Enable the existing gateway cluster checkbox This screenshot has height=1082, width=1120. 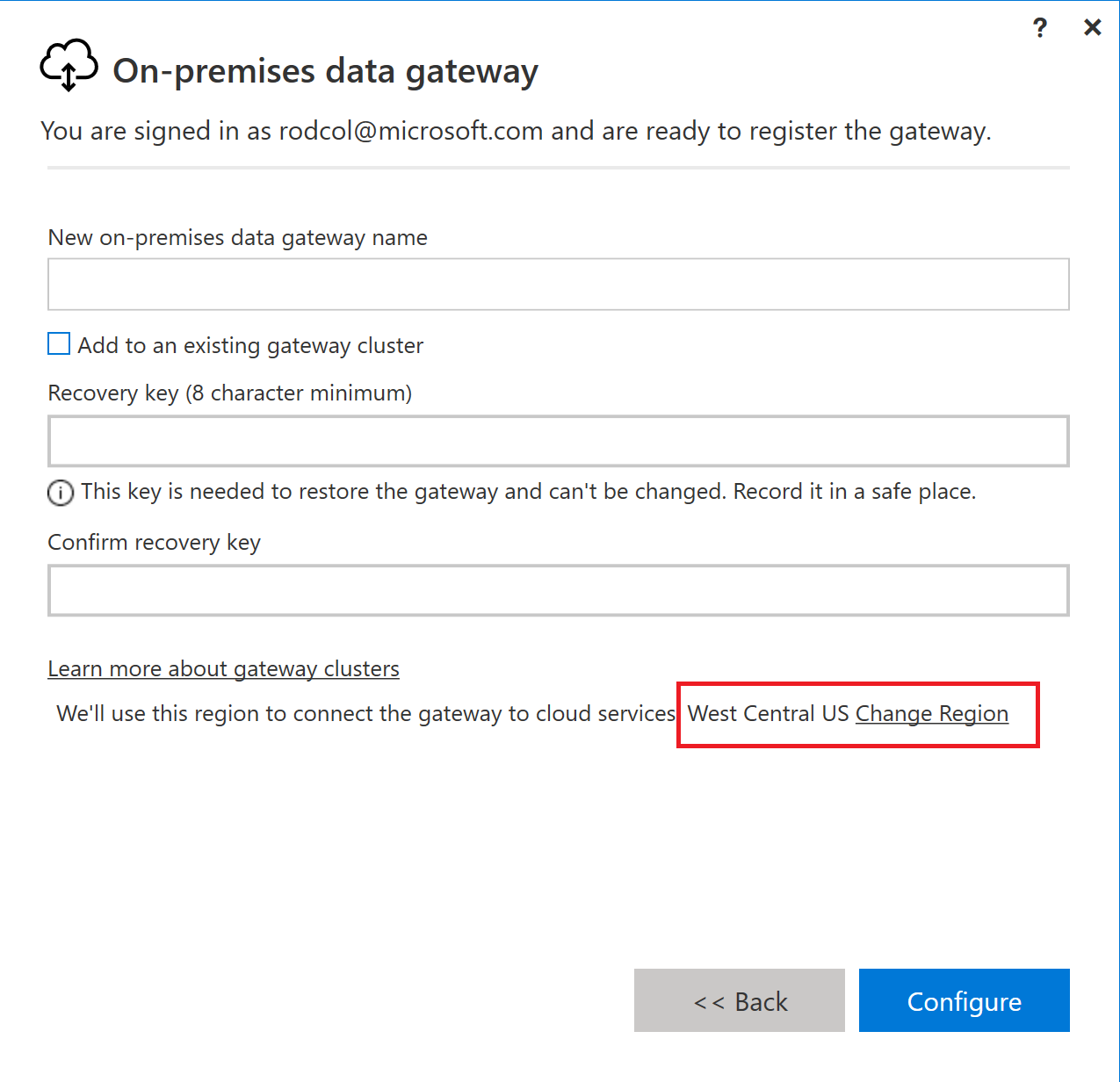click(x=59, y=343)
